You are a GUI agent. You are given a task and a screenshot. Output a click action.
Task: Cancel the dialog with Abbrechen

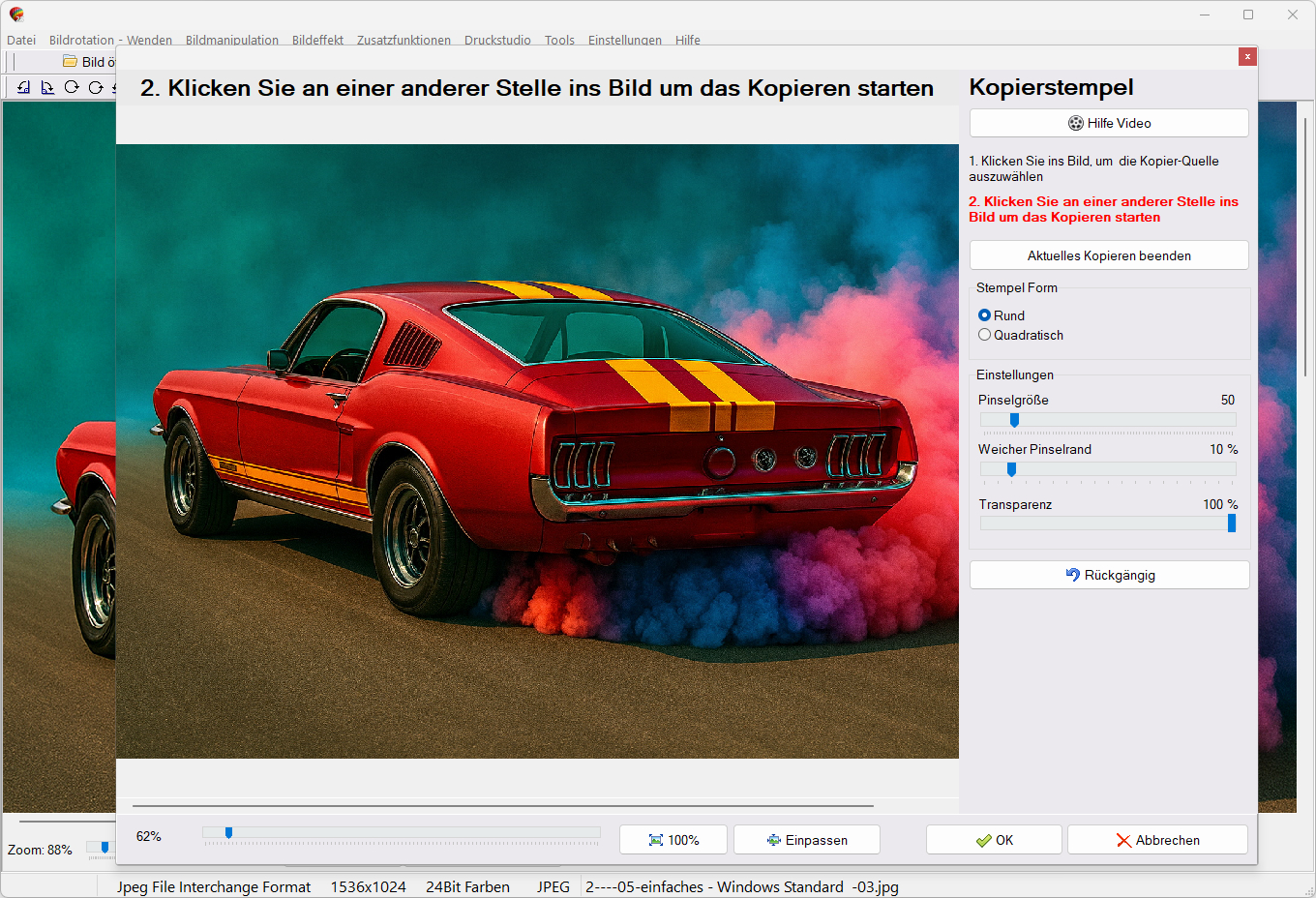point(1157,840)
